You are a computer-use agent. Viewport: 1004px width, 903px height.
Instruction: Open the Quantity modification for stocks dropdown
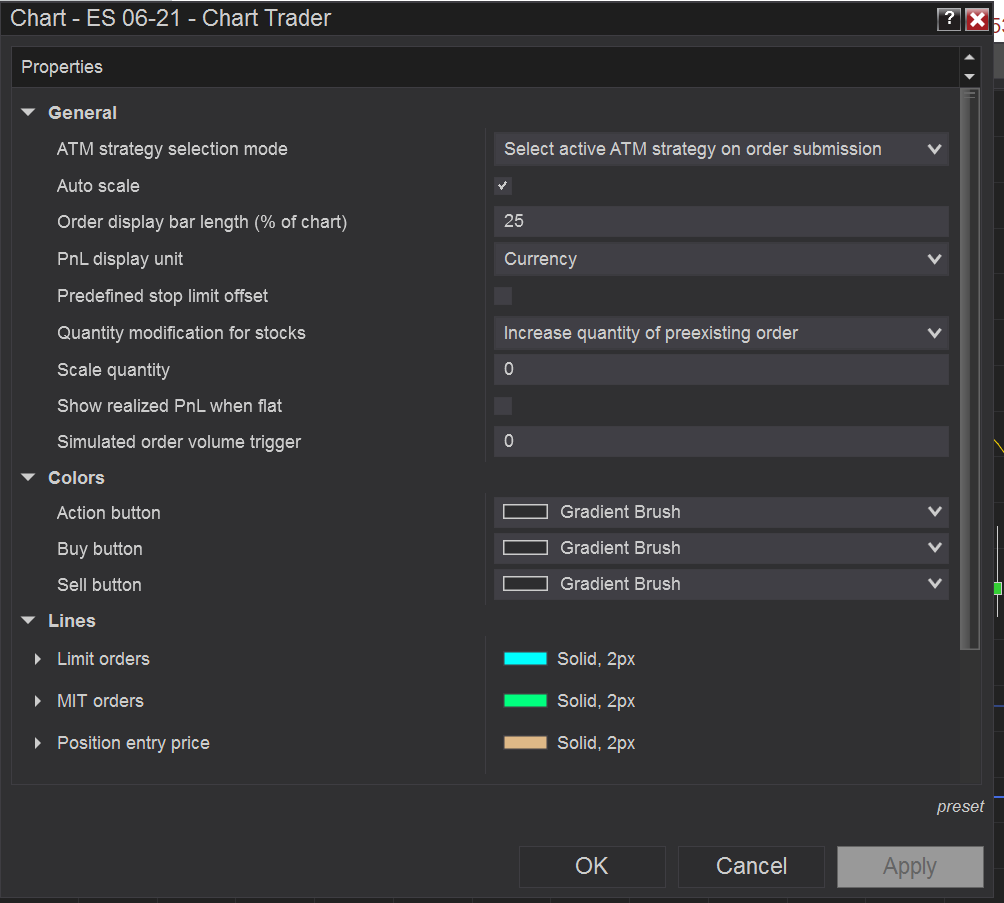(933, 332)
